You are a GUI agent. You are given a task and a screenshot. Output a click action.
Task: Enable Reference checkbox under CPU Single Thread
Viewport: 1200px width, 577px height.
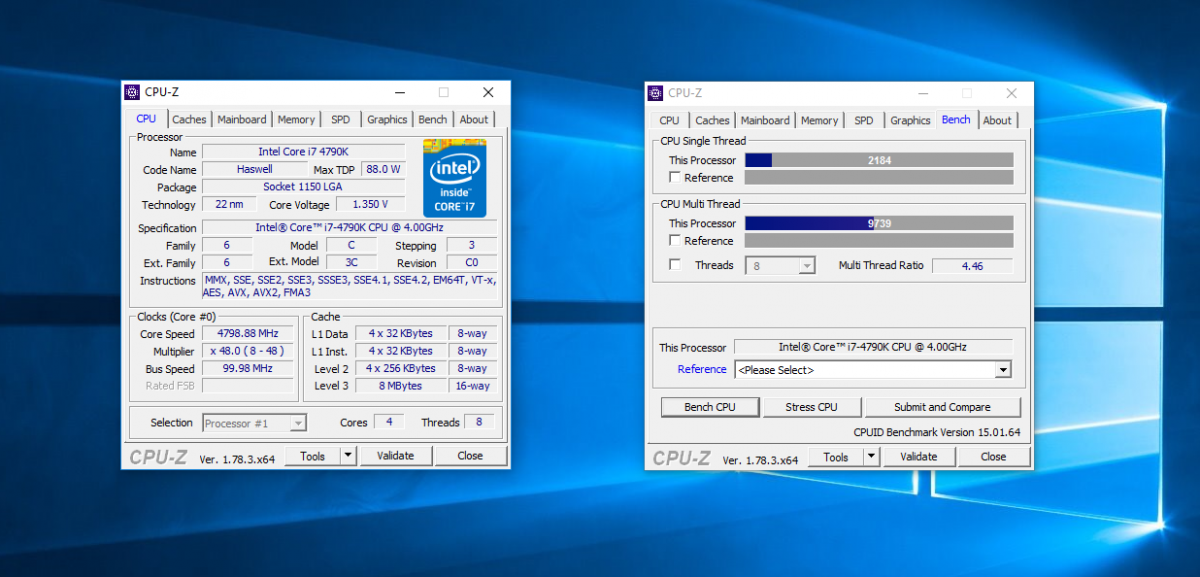(x=675, y=177)
